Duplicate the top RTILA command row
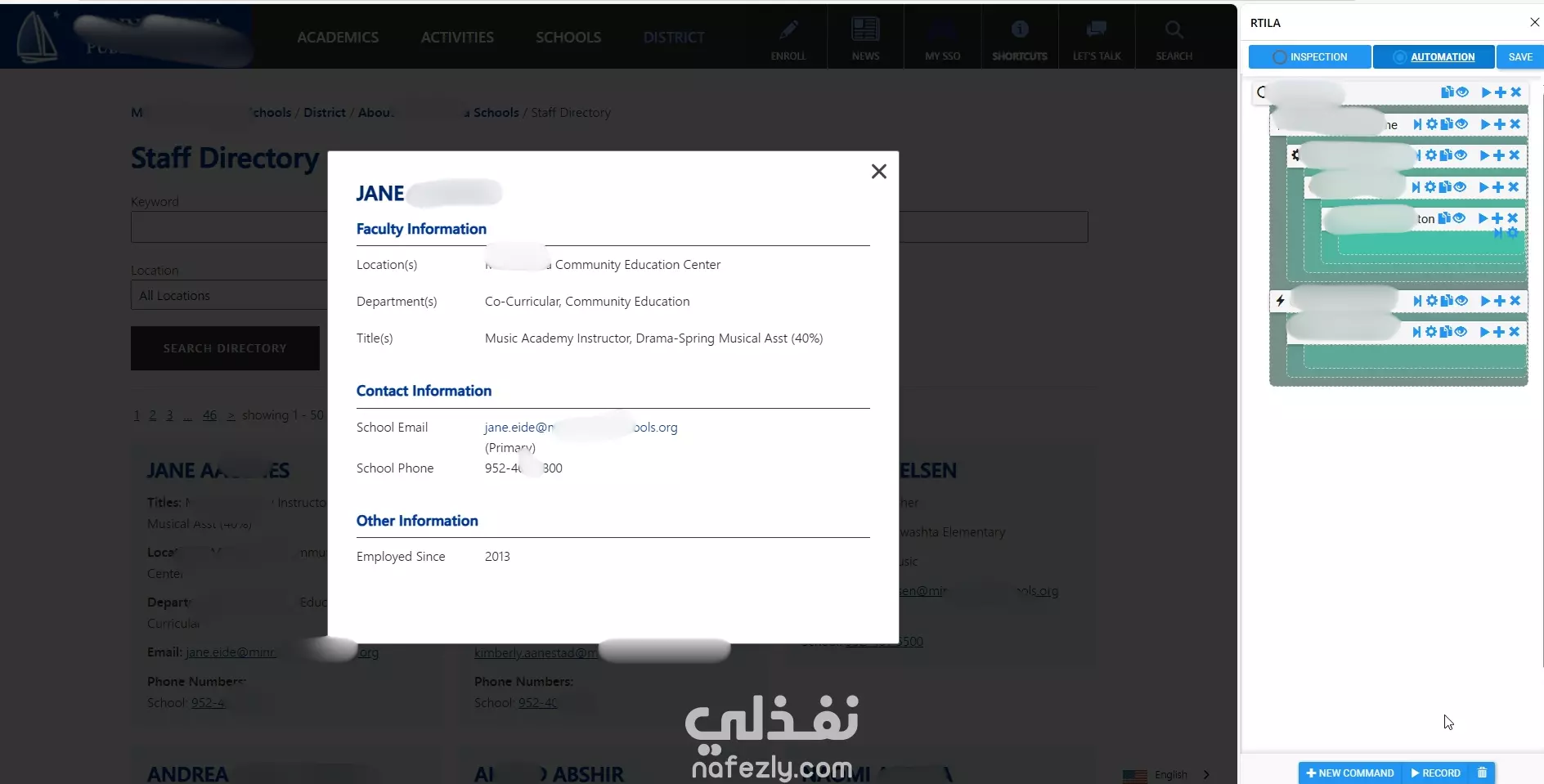Screen dimensions: 1544x784 click(1447, 92)
